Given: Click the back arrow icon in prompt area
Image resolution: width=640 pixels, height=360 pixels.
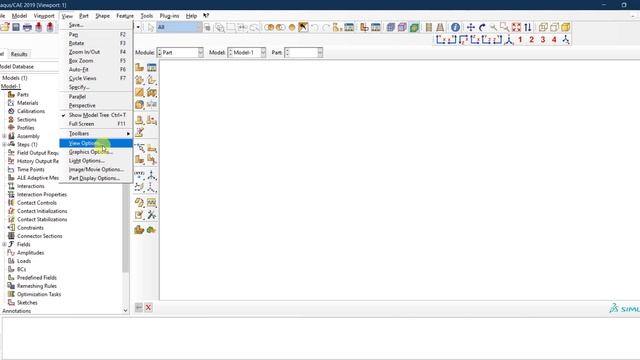Looking at the screenshot, I should (139, 307).
